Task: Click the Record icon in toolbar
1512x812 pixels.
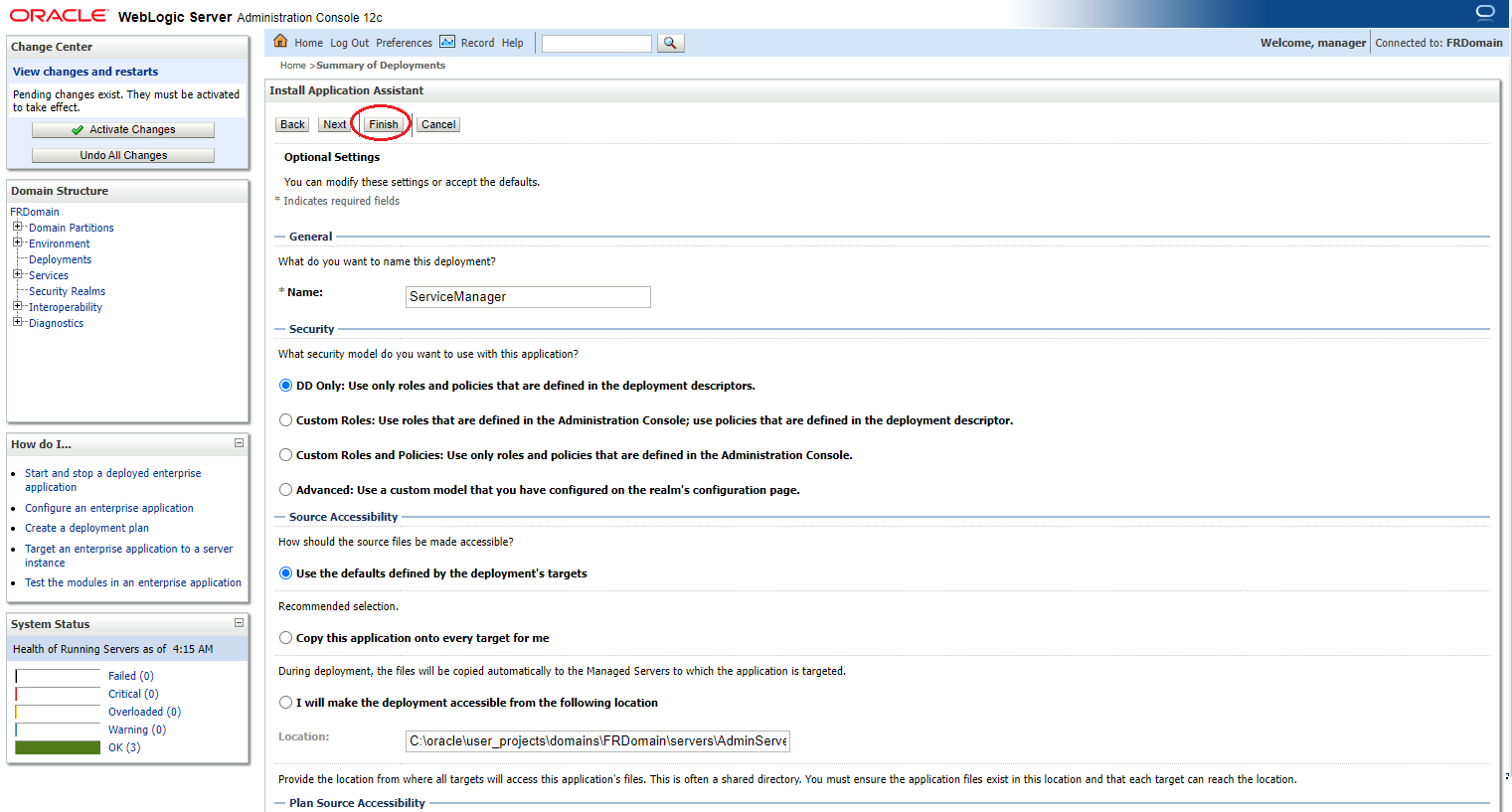Action: tap(447, 42)
